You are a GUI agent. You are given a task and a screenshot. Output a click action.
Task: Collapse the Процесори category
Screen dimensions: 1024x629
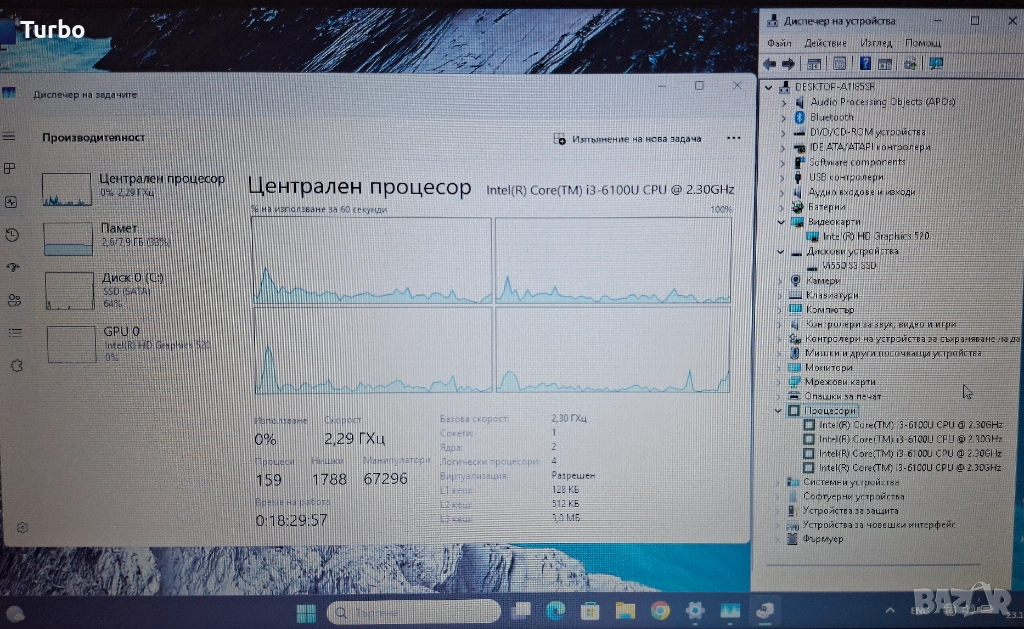779,411
